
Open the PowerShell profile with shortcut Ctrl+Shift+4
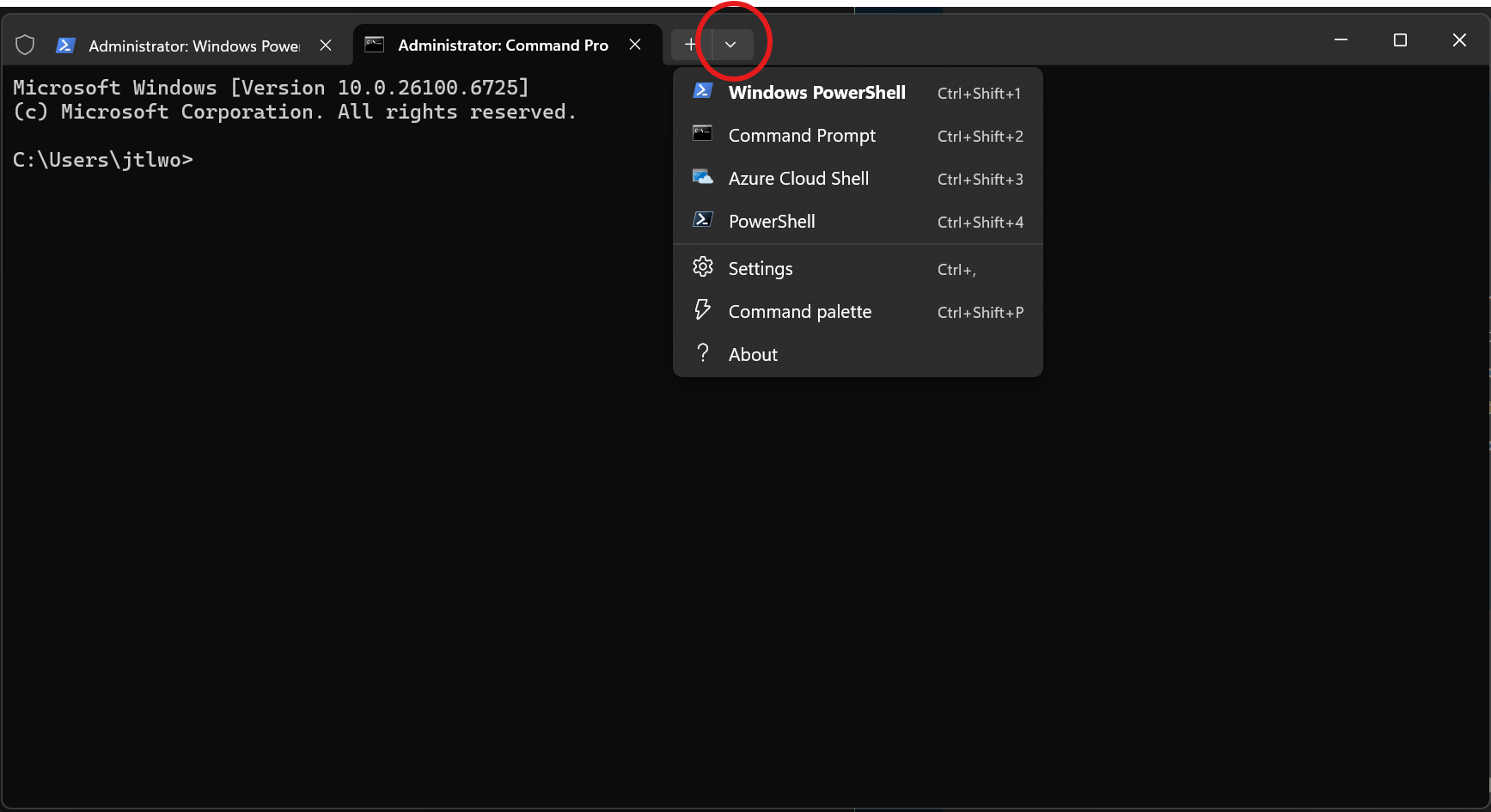858,222
